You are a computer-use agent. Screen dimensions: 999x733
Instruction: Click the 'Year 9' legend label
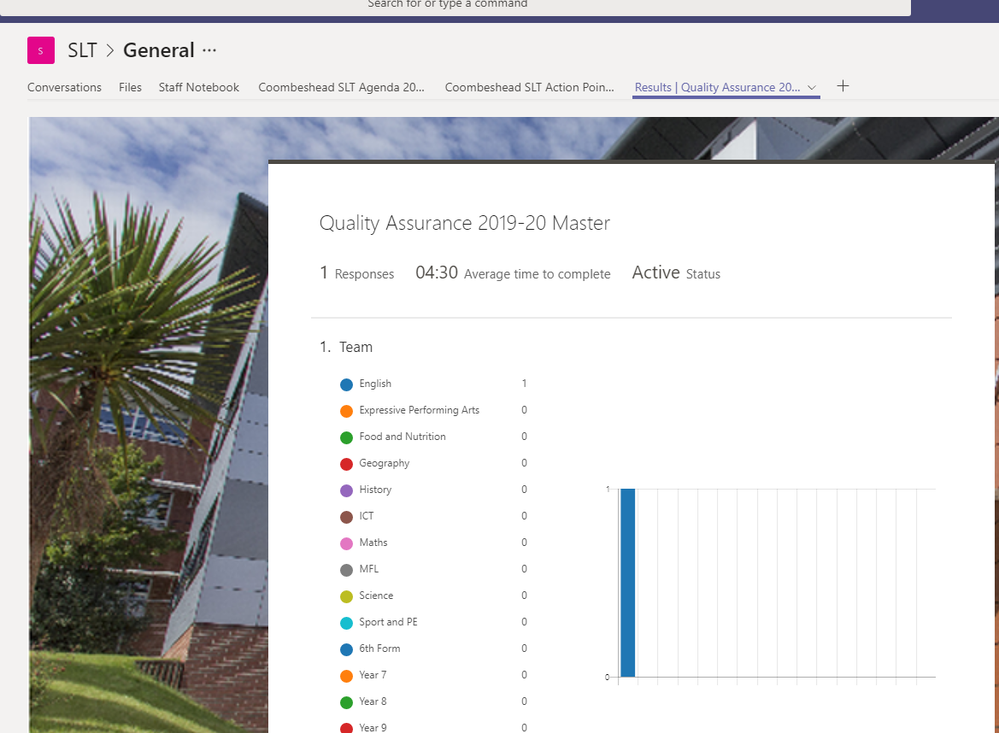click(x=373, y=727)
